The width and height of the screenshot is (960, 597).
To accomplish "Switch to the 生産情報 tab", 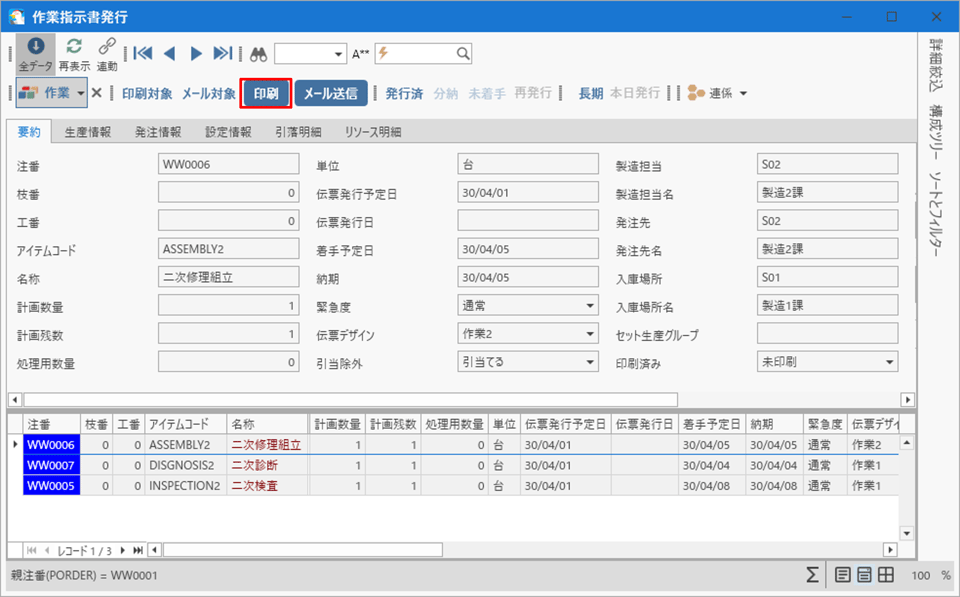I will 88,132.
